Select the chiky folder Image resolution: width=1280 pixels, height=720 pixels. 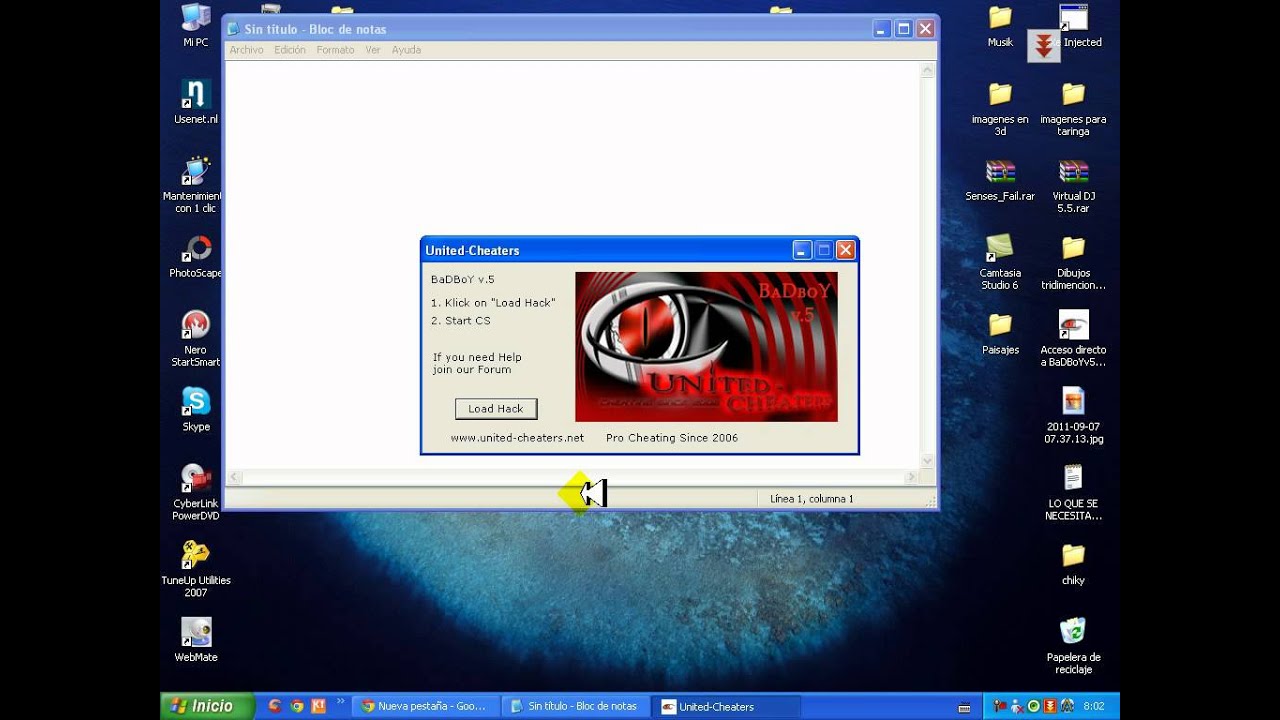coord(1073,564)
